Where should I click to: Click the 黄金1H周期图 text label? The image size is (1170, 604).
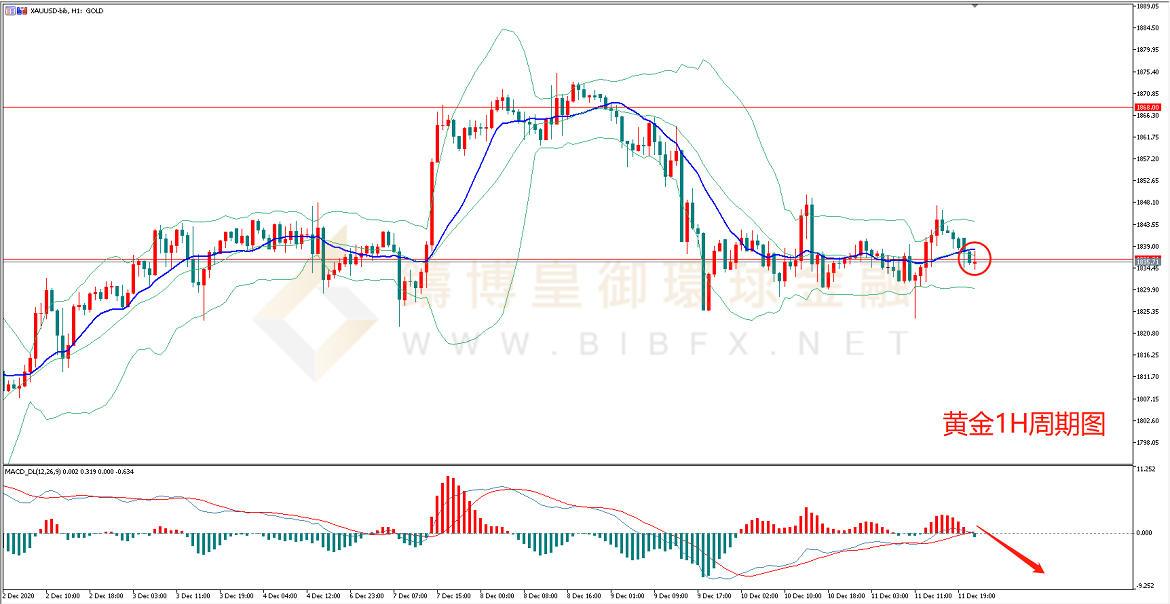point(1023,425)
